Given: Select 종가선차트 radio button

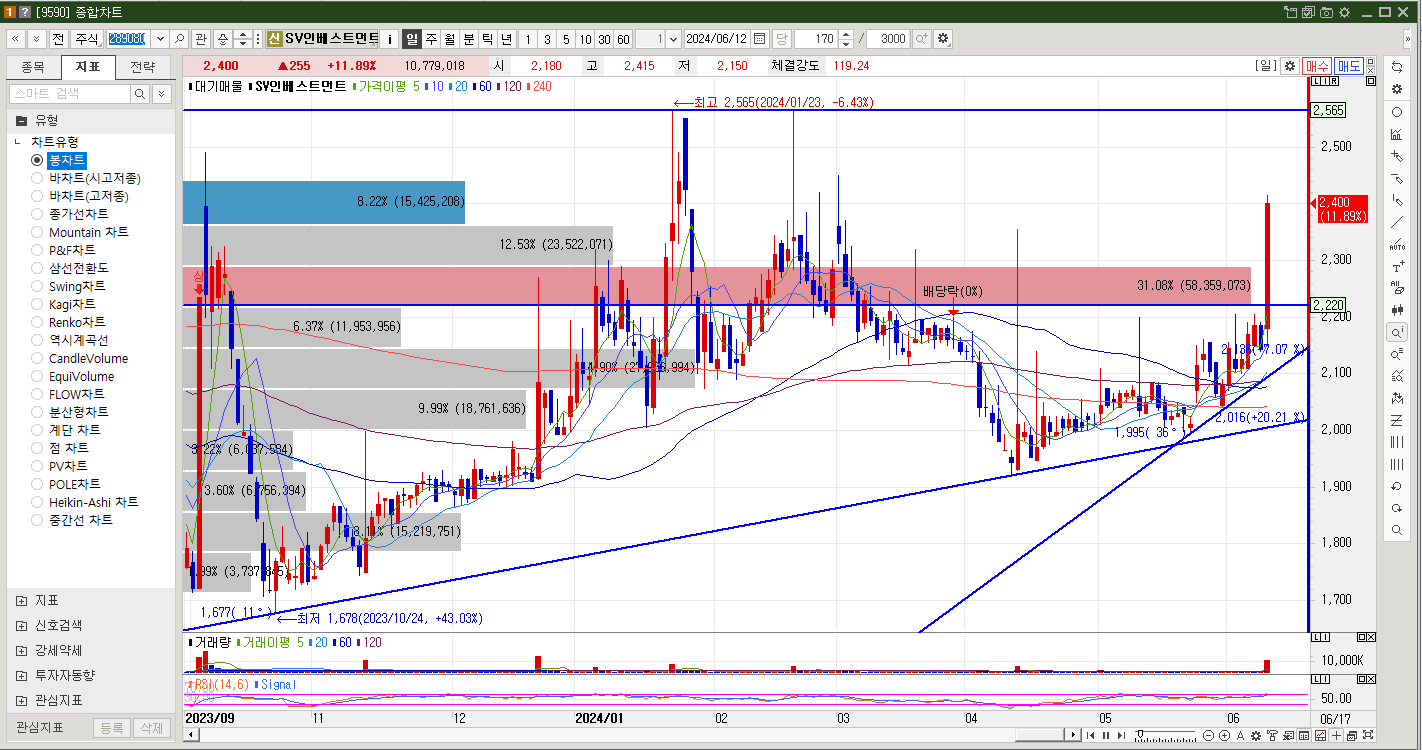Looking at the screenshot, I should (37, 214).
